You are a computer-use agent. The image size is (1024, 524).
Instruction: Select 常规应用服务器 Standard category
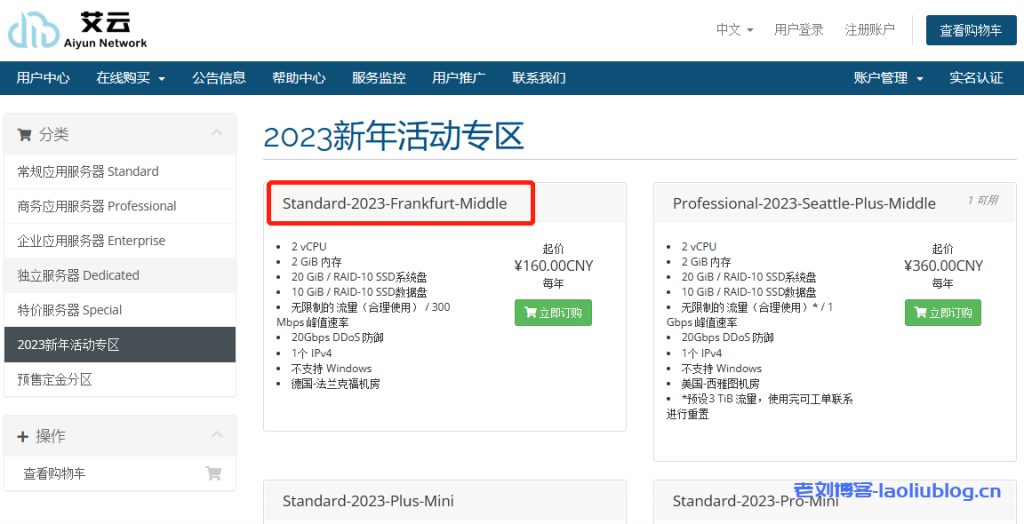coord(120,172)
